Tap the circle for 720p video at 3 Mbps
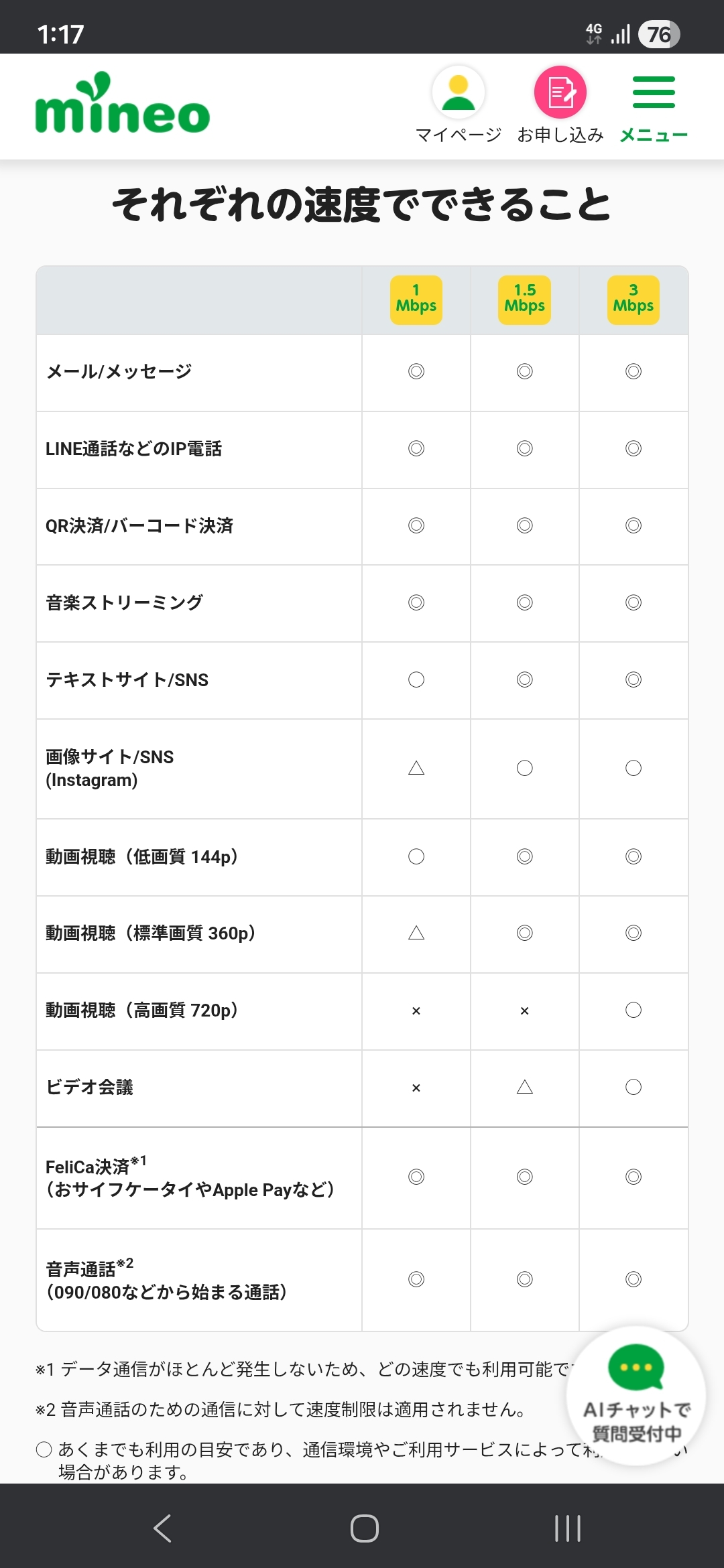 pos(633,1010)
